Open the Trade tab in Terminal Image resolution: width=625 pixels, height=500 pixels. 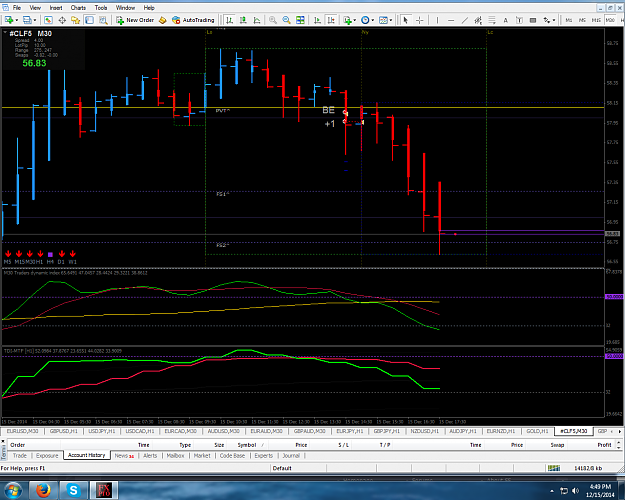(20, 455)
